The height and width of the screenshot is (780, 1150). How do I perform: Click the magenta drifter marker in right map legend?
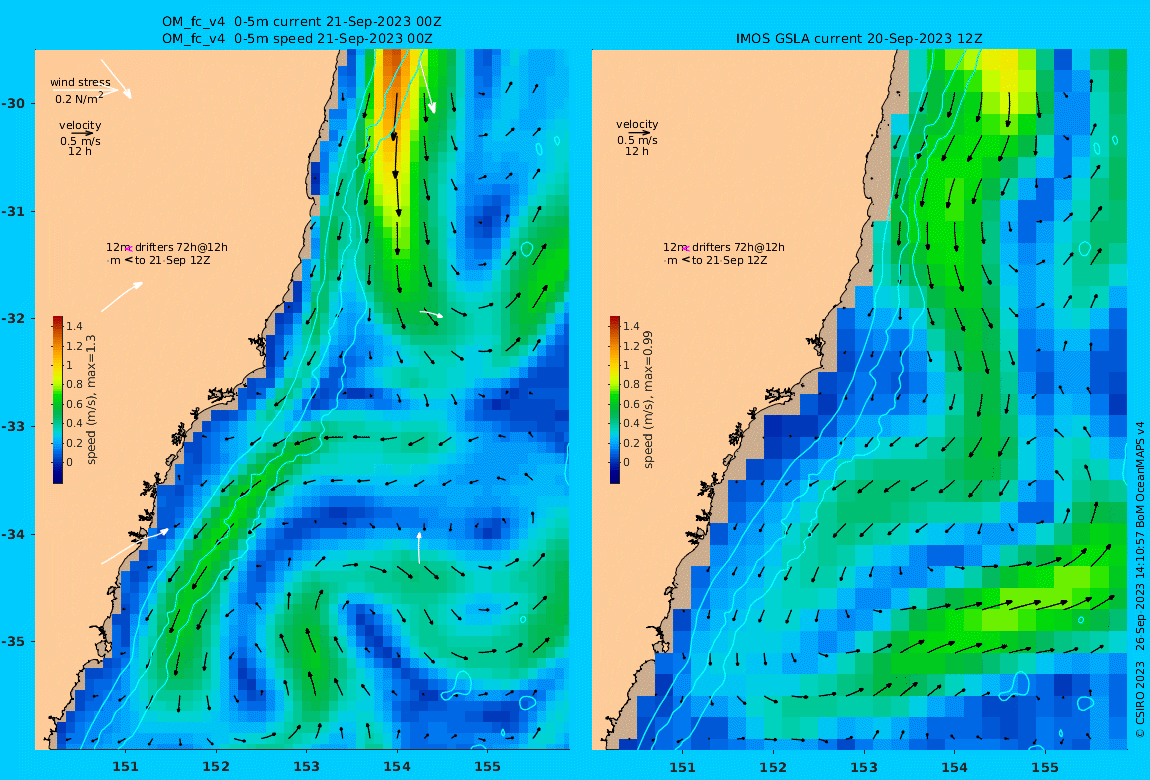686,249
